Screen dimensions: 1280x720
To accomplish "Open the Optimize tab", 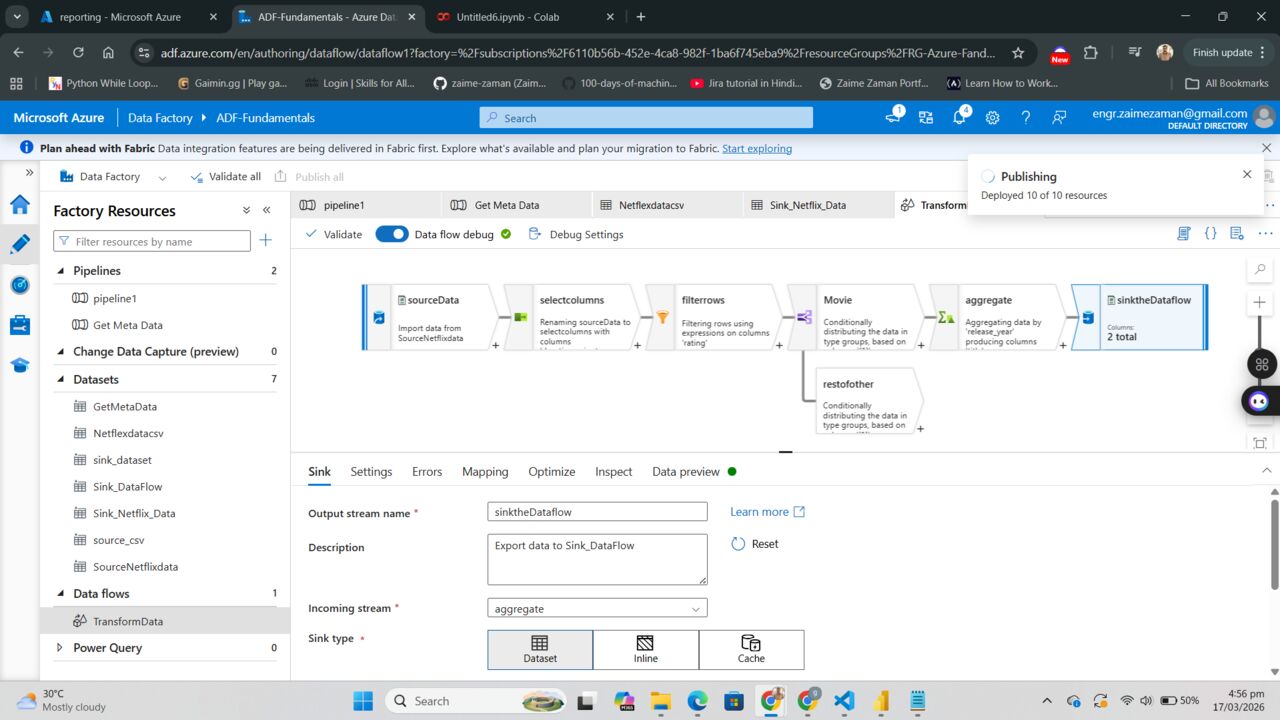I will pyautogui.click(x=552, y=472).
